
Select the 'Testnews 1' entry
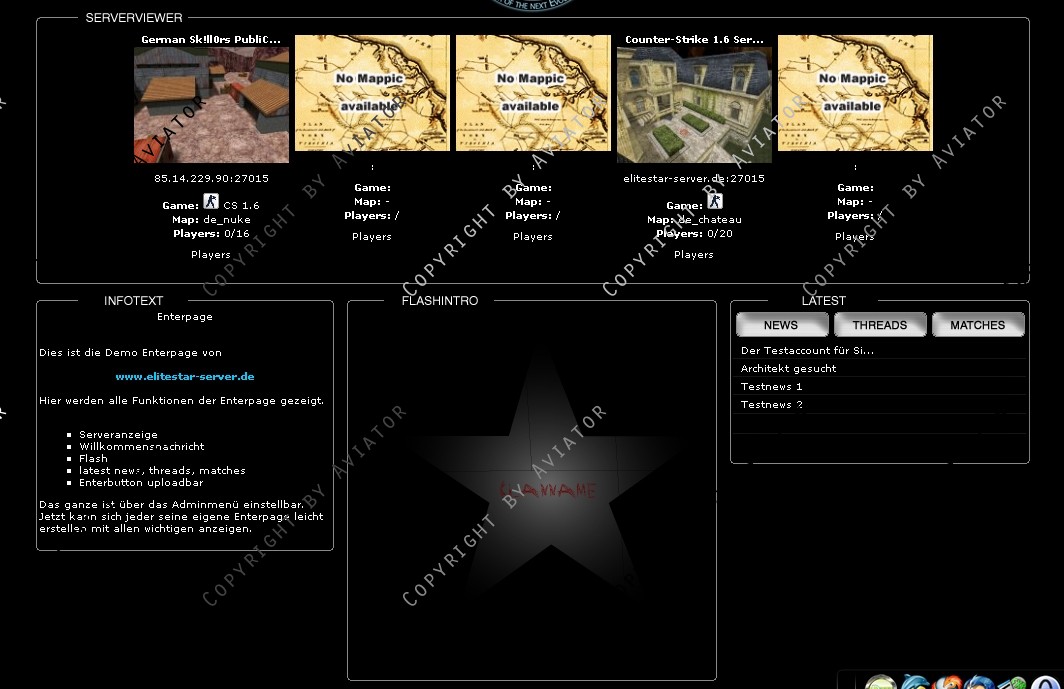tap(771, 387)
